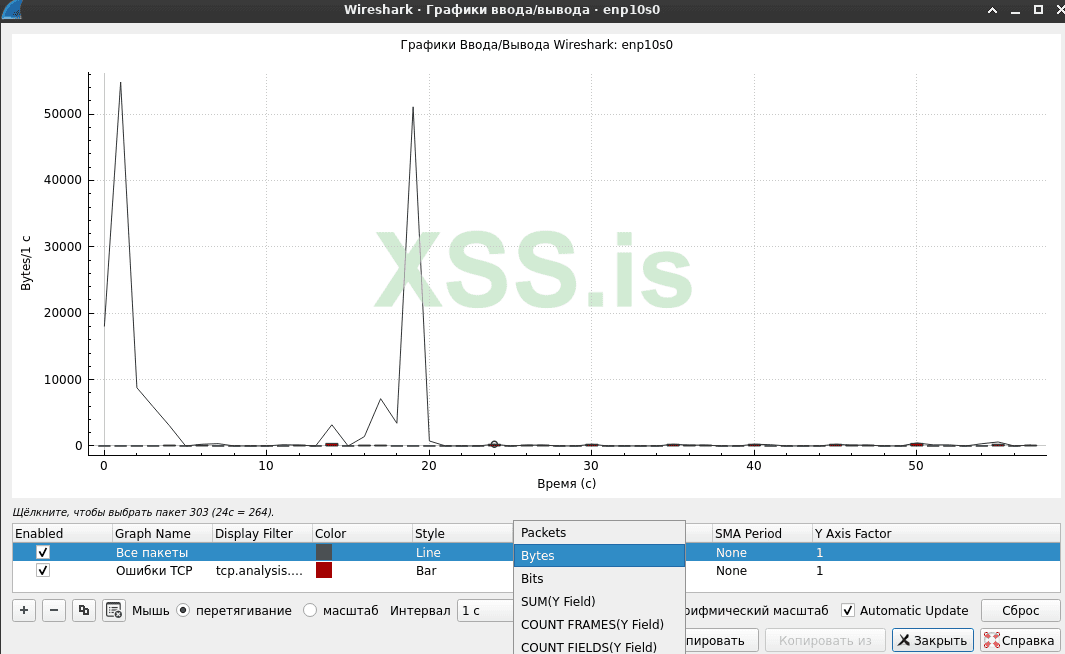The image size is (1065, 654).
Task: Remove the selected graph with the minus button
Action: (54, 610)
